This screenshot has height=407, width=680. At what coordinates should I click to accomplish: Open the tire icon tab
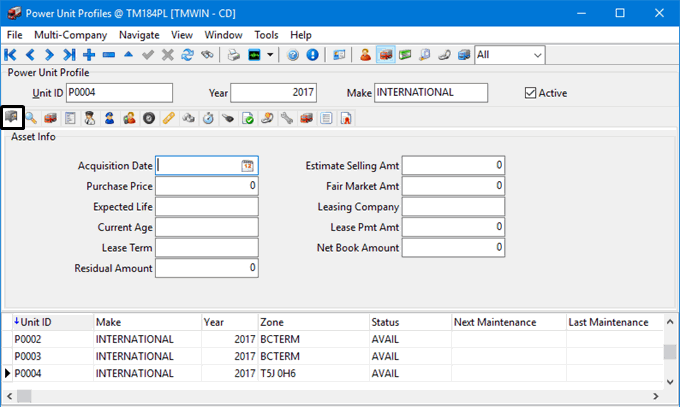coord(148,118)
